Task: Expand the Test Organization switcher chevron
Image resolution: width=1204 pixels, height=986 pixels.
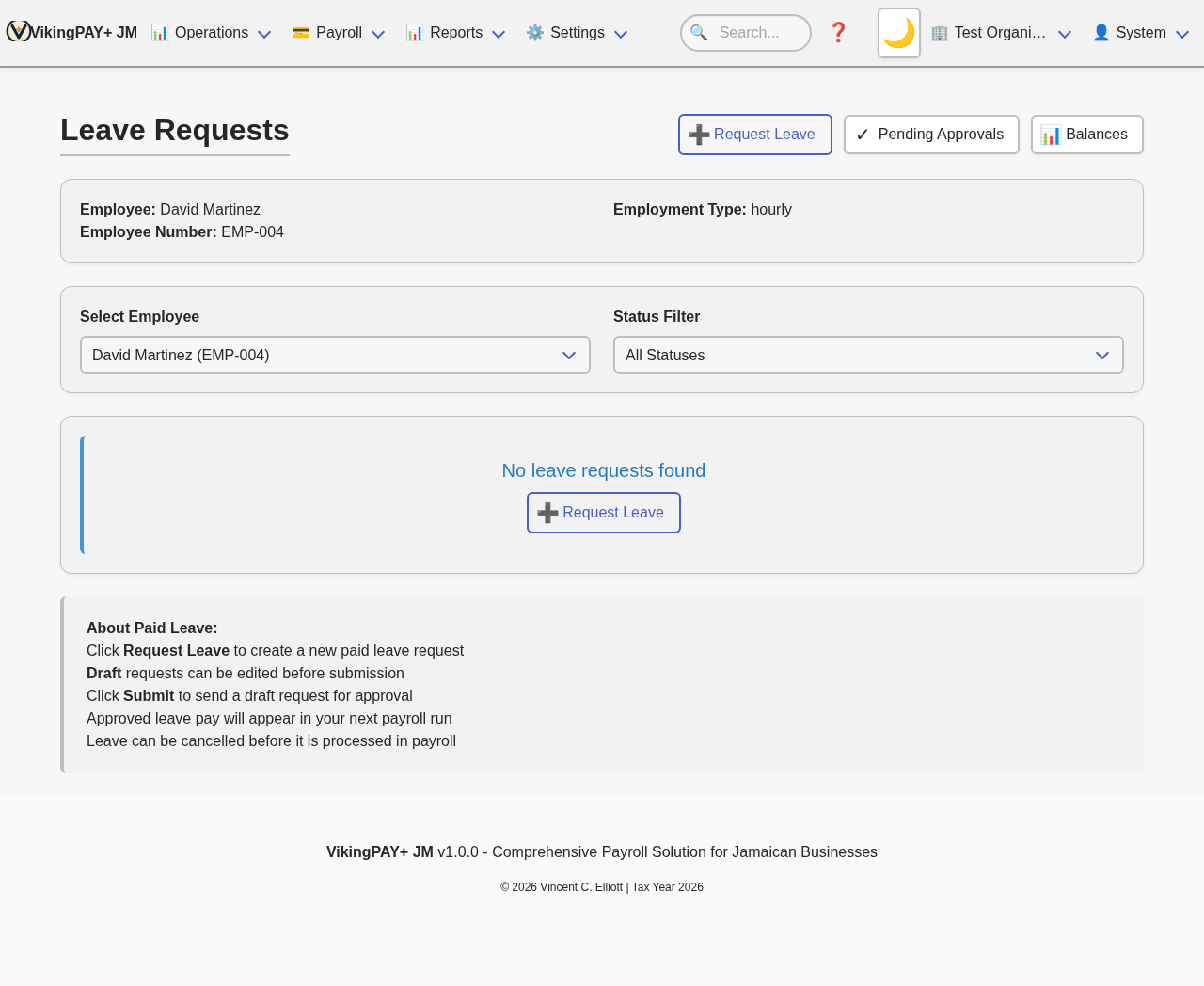Action: click(1065, 34)
